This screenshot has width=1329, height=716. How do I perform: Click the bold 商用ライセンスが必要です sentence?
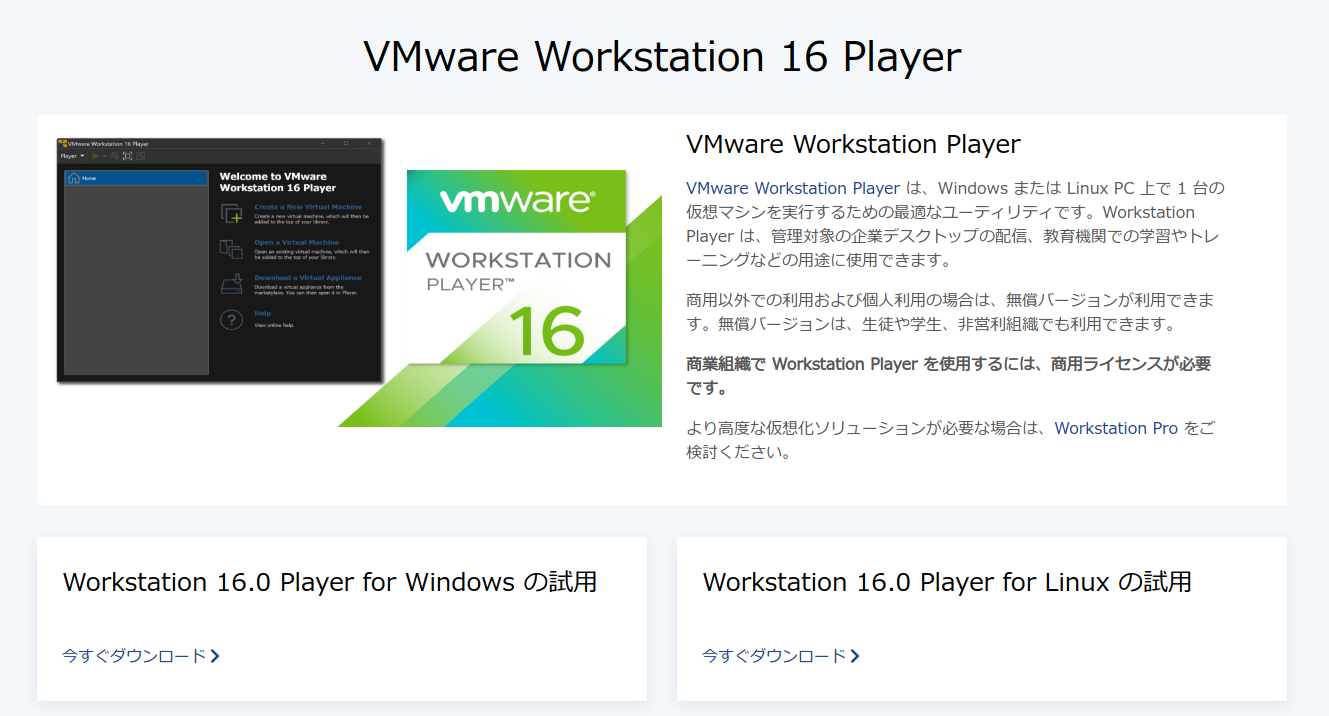[949, 376]
